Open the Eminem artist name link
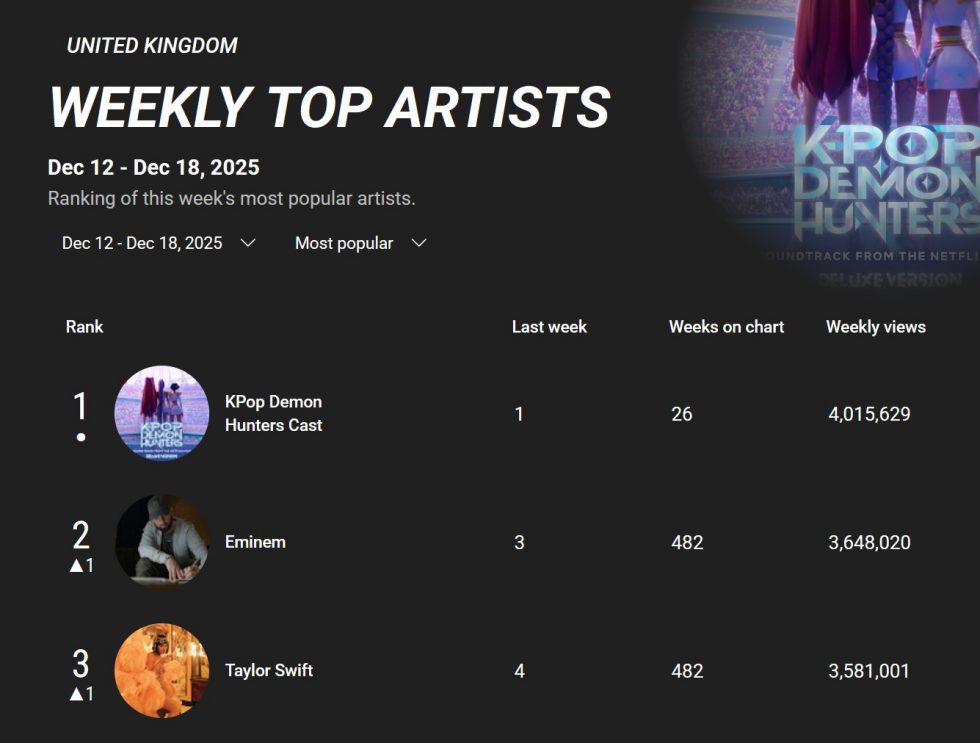Viewport: 980px width, 743px height. coord(255,542)
